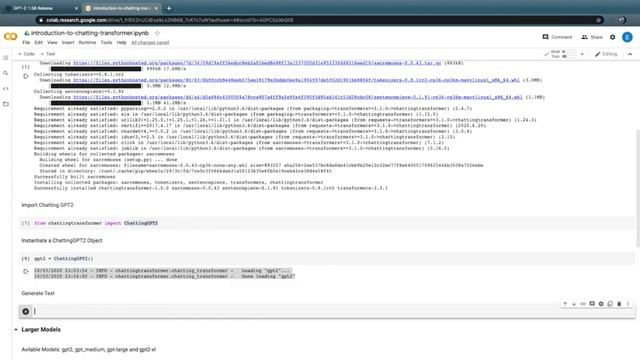The image size is (640, 360).
Task: Select the gpt2 = ChattingGPT2() code cell
Action: 327,258
